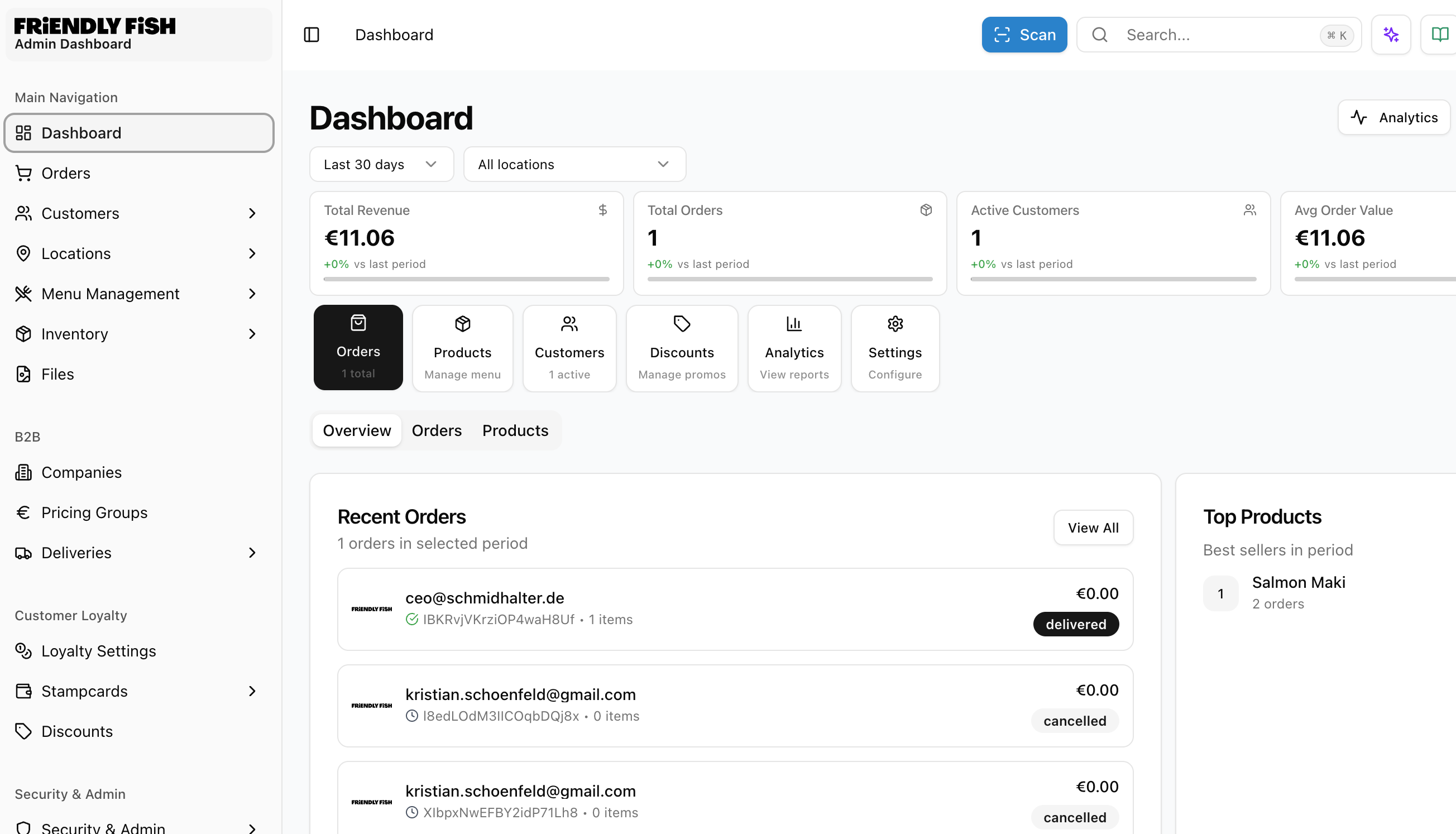Open the Settings Configure card
Screen dimensions: 1456x834
[x=894, y=348]
